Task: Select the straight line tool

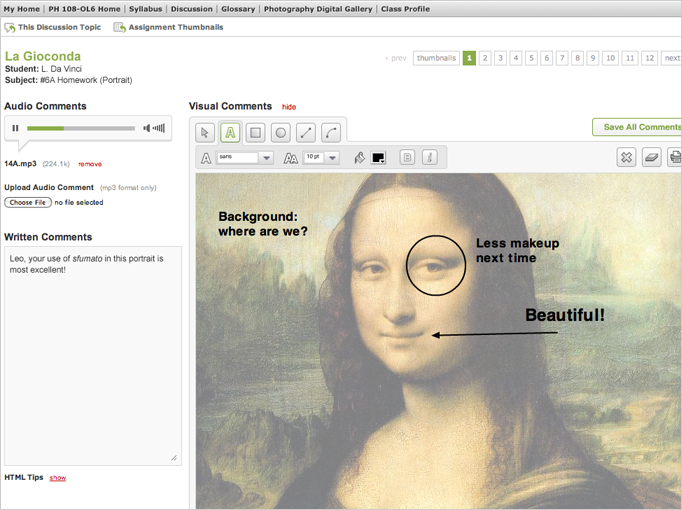Action: [306, 132]
